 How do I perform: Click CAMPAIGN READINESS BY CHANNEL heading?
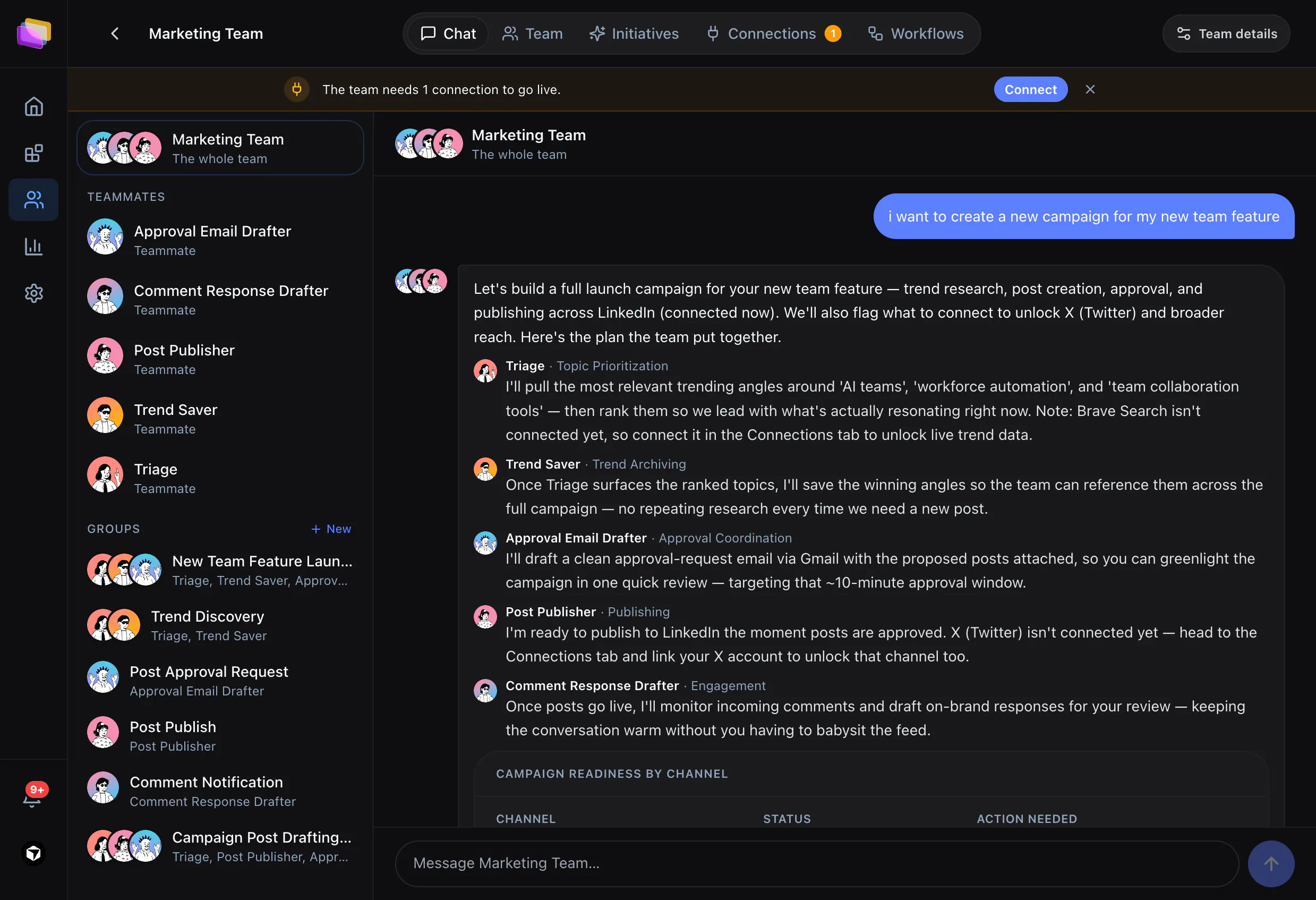tap(612, 774)
